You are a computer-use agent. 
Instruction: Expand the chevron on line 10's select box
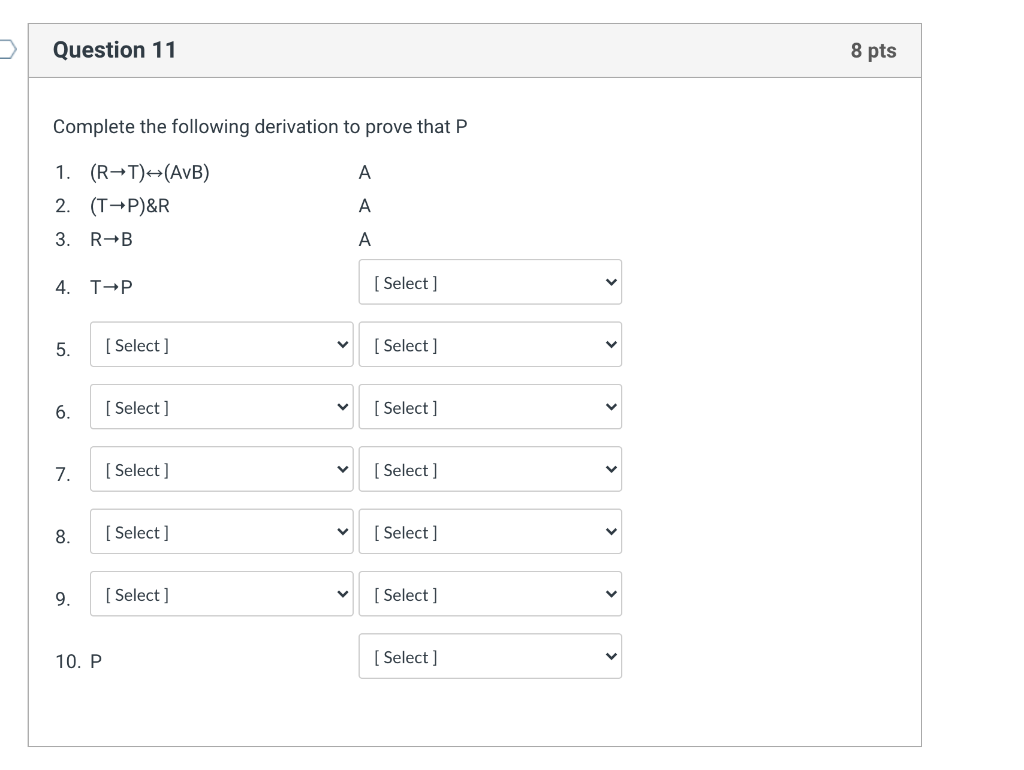coord(610,656)
